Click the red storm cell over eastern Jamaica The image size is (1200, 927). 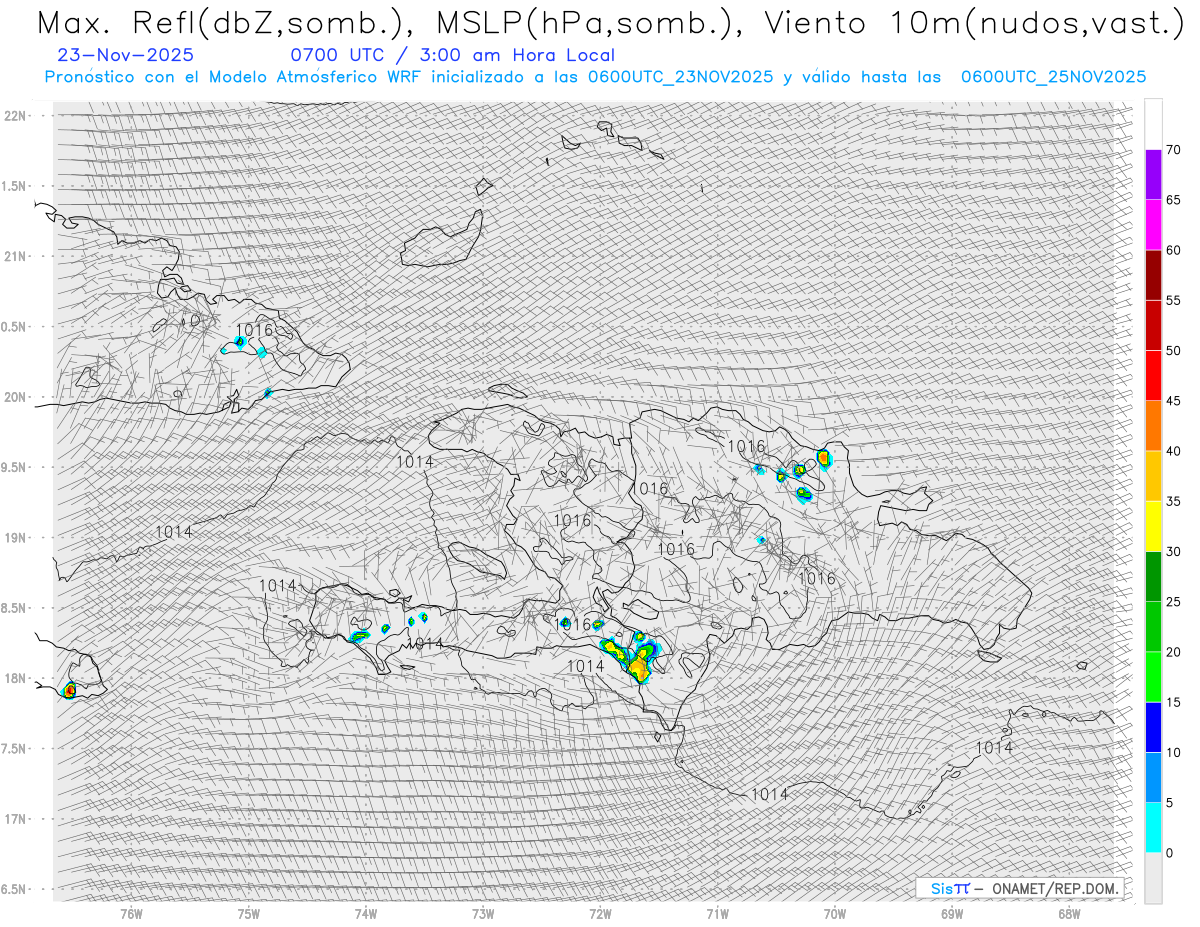coord(69,690)
